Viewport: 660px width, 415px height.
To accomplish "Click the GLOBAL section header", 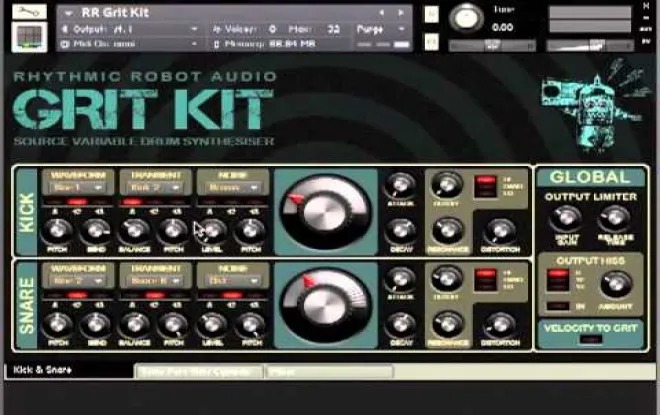I will 590,177.
